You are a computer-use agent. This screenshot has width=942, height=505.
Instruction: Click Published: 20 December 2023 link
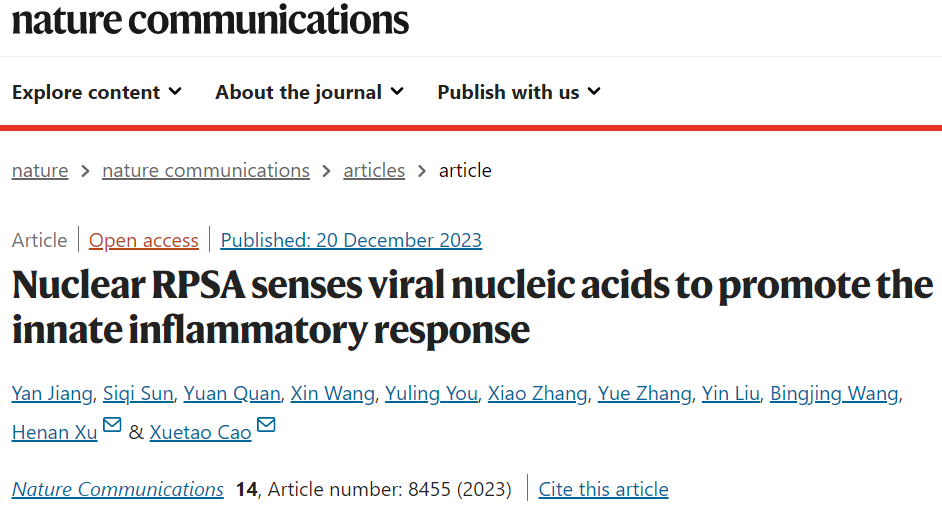tap(351, 240)
